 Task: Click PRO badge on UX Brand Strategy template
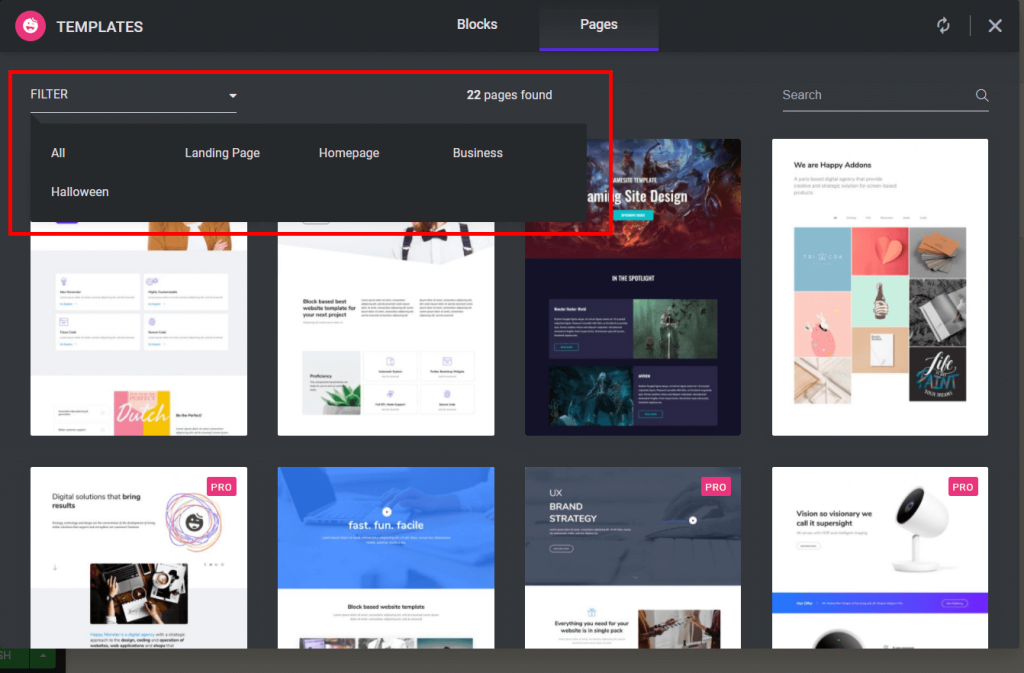(x=716, y=487)
